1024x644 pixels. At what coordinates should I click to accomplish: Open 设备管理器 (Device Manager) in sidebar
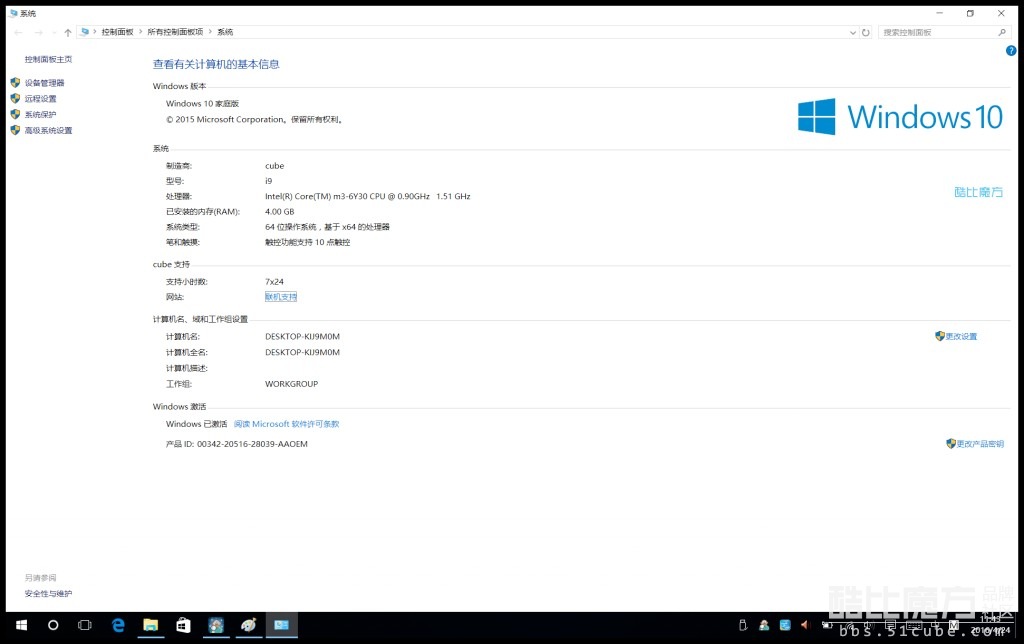(x=44, y=83)
